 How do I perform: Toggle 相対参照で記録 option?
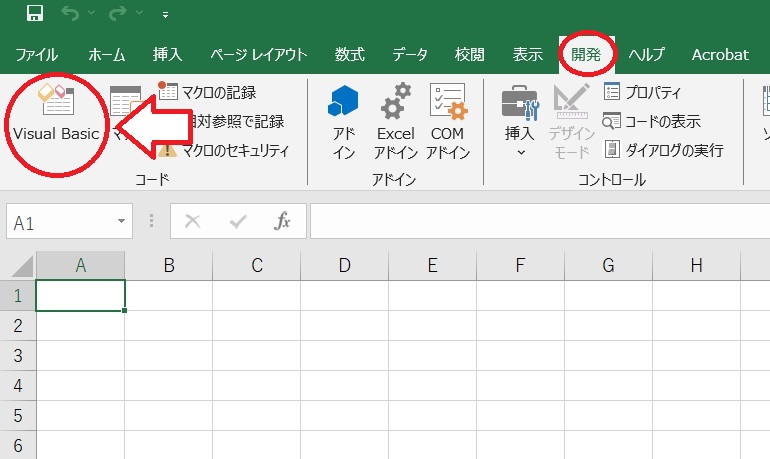tap(237, 121)
